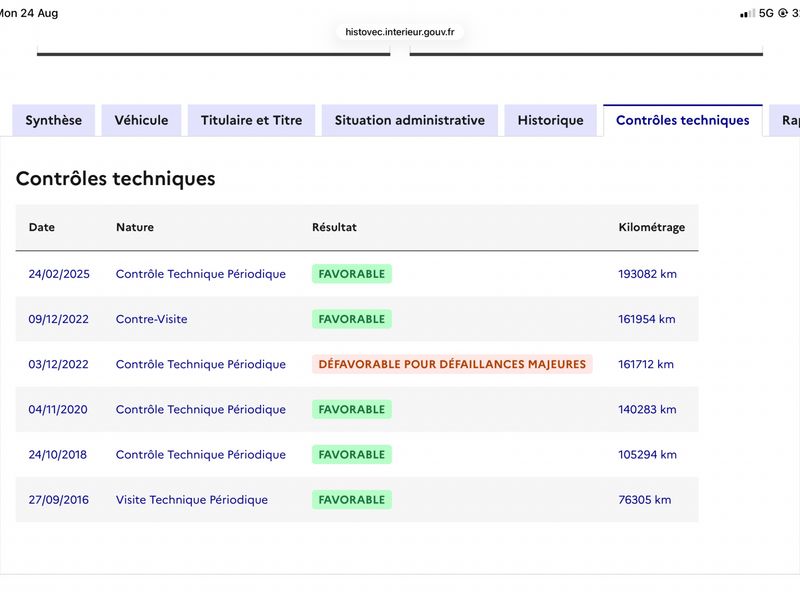The image size is (800, 600).
Task: Select the 76305 km mileage value
Action: pos(645,500)
